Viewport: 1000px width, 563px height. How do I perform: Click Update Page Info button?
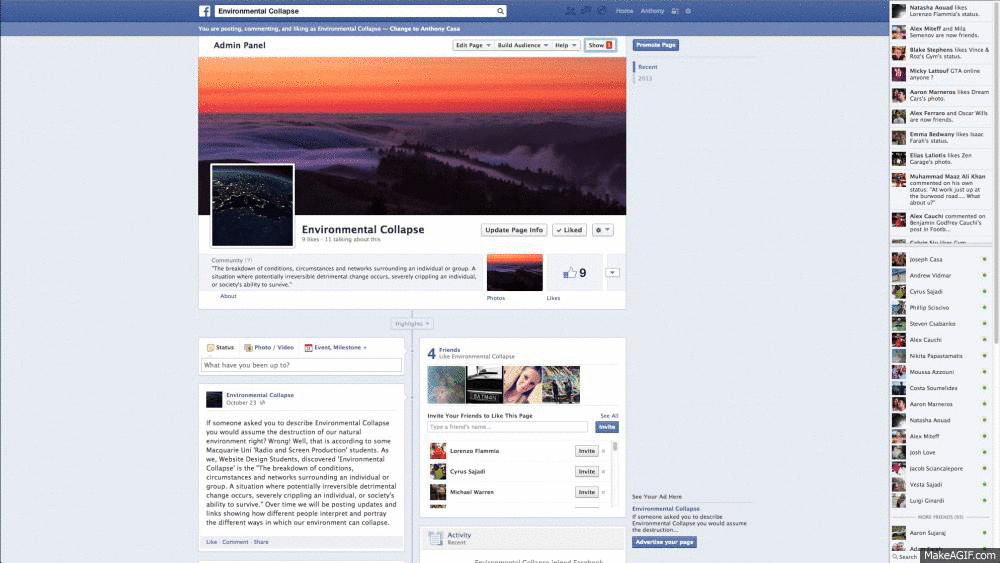click(x=514, y=230)
